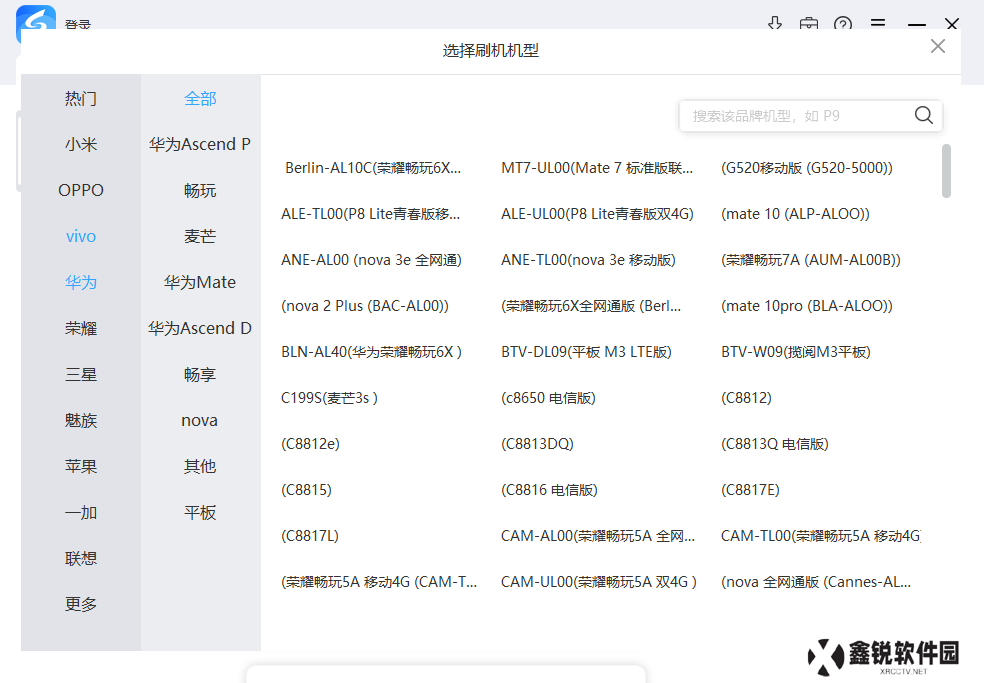Open the hamburger menu in title bar
The height and width of the screenshot is (683, 984).
pos(878,23)
